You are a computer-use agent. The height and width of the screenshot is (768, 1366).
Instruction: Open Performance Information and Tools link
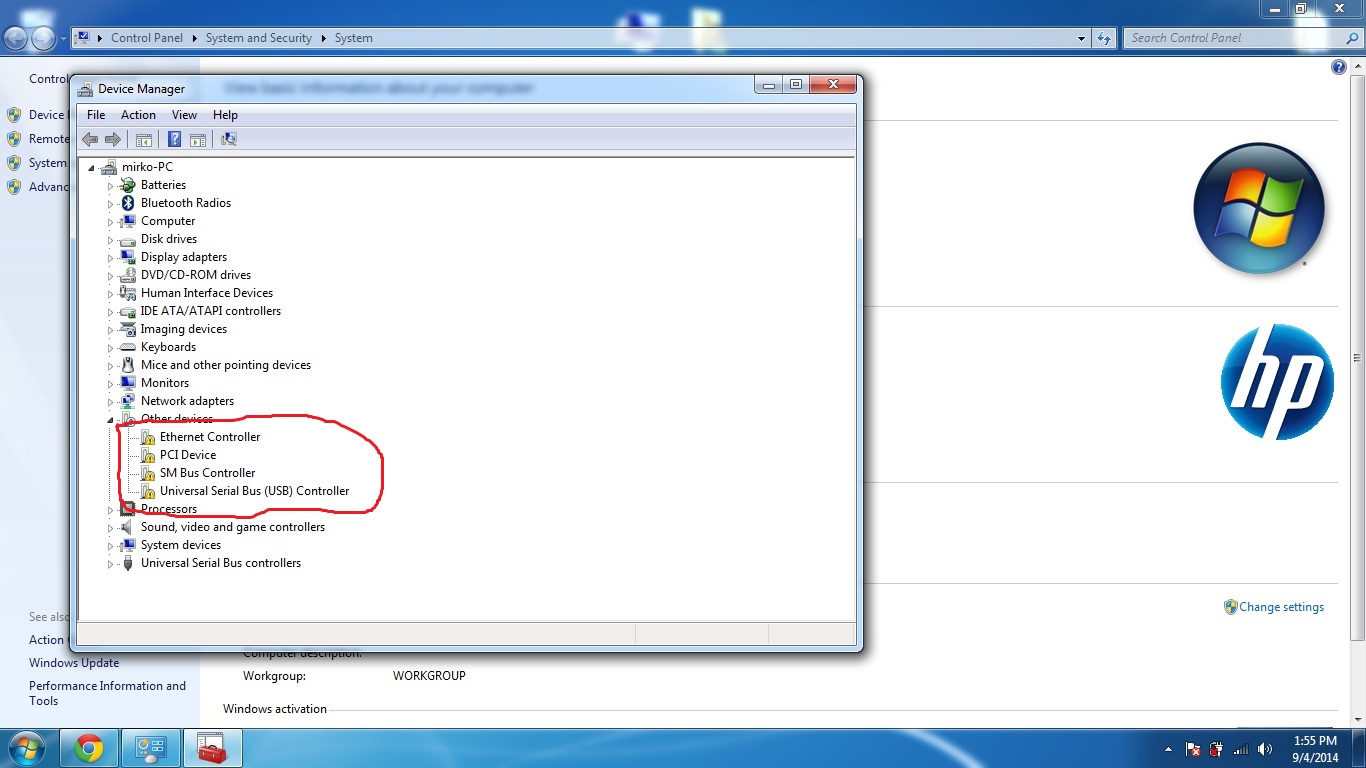tap(107, 693)
